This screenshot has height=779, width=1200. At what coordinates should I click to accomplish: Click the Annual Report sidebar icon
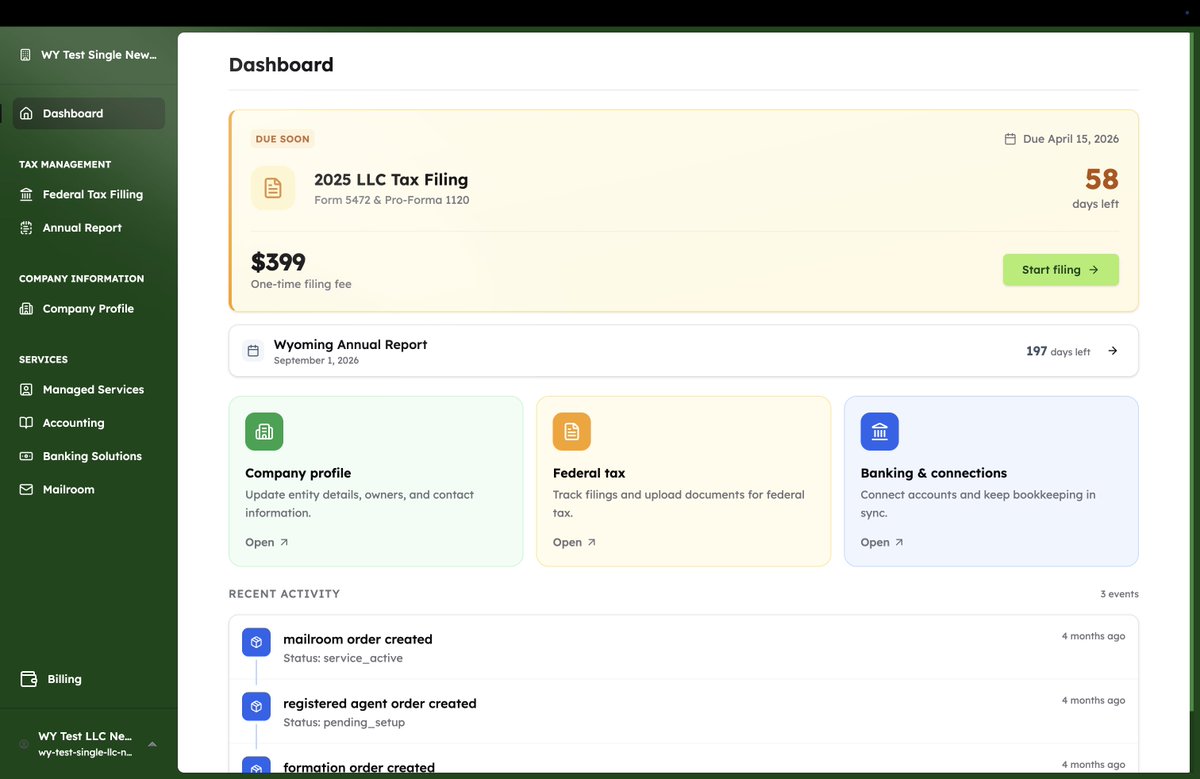tap(26, 228)
